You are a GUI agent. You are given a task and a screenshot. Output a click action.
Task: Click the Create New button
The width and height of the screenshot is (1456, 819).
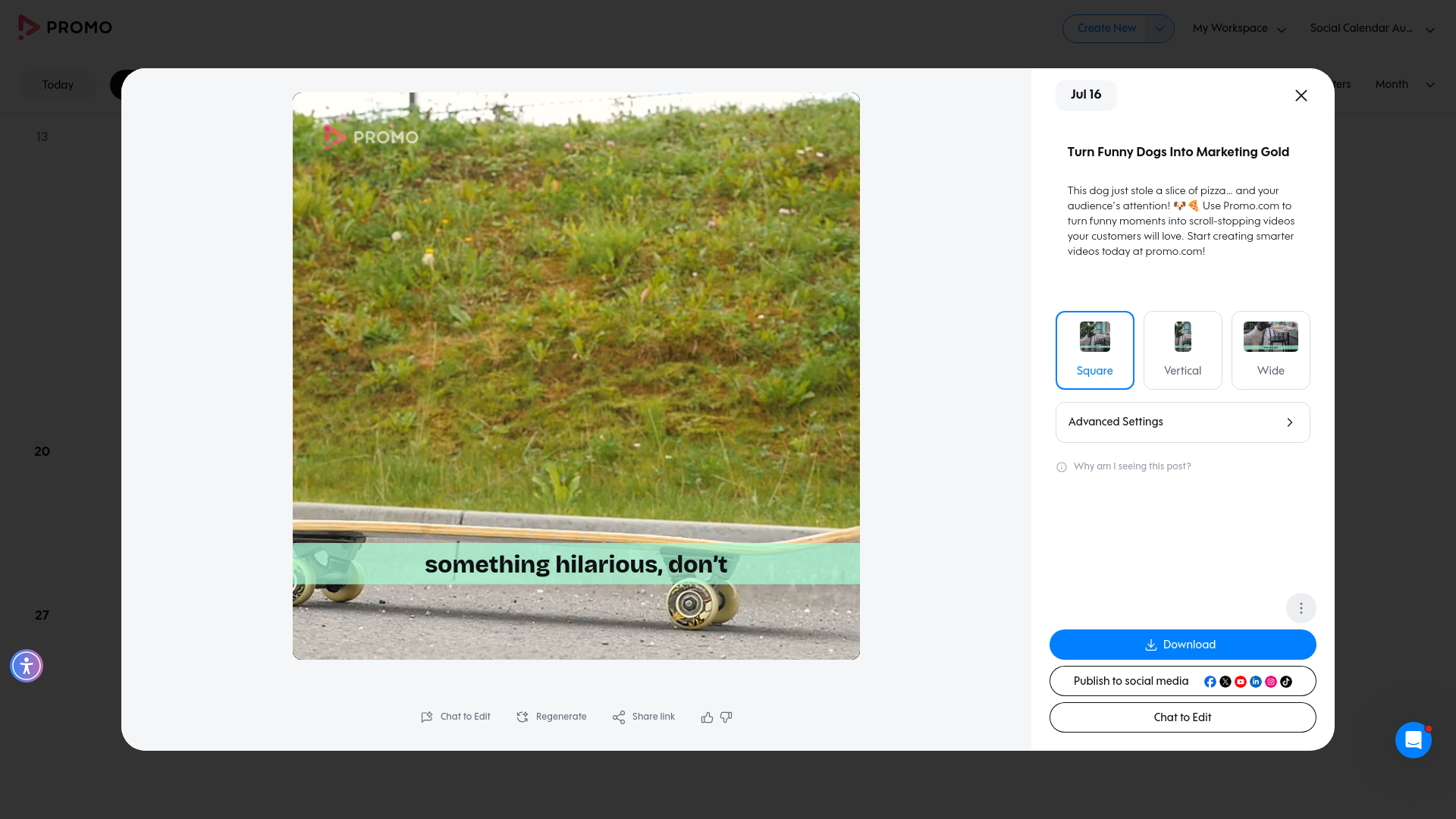point(1106,29)
